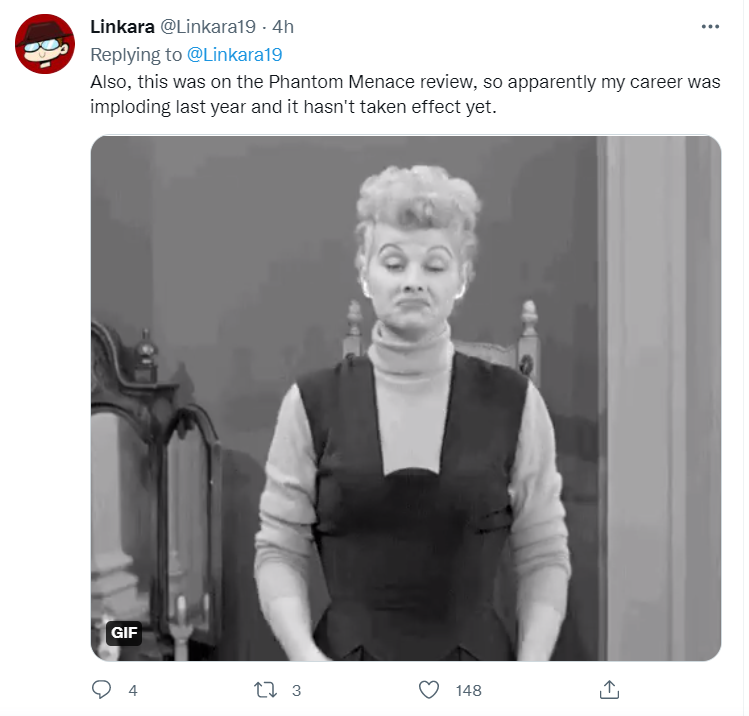
Task: Open the three-dot more options menu
Action: (x=710, y=27)
